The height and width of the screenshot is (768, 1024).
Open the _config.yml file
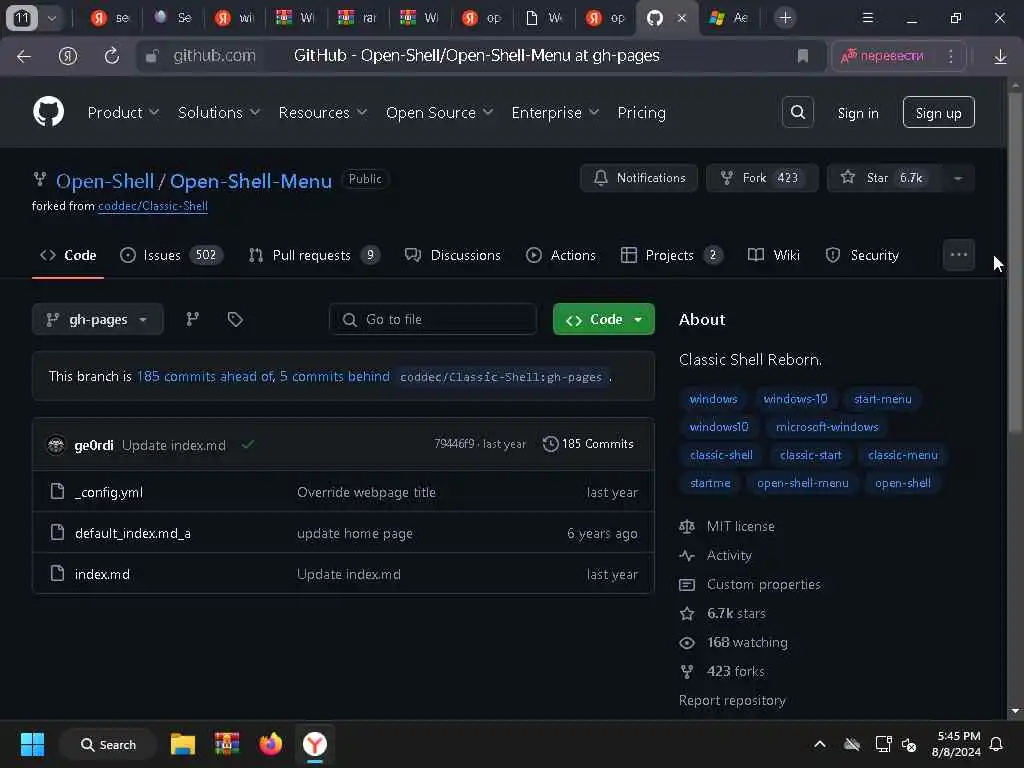coord(108,492)
